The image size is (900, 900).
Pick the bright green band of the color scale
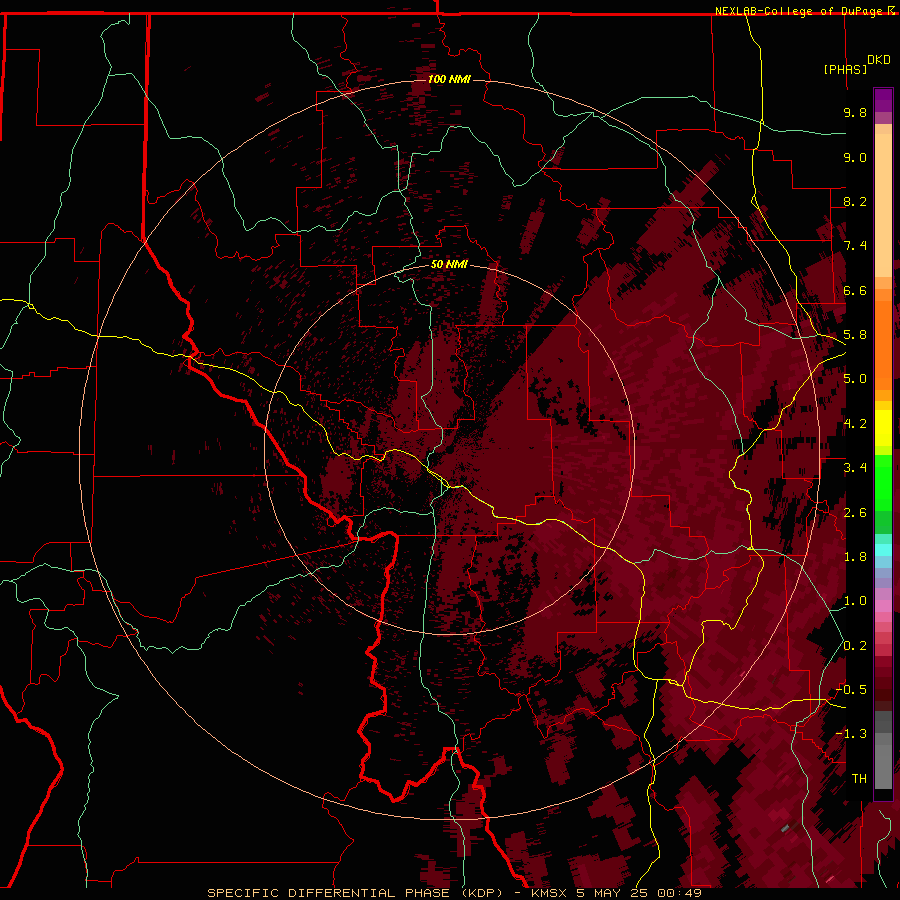pyautogui.click(x=883, y=483)
